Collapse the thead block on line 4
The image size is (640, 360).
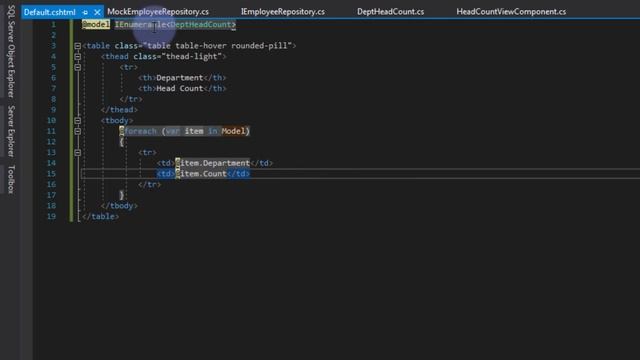pos(78,57)
